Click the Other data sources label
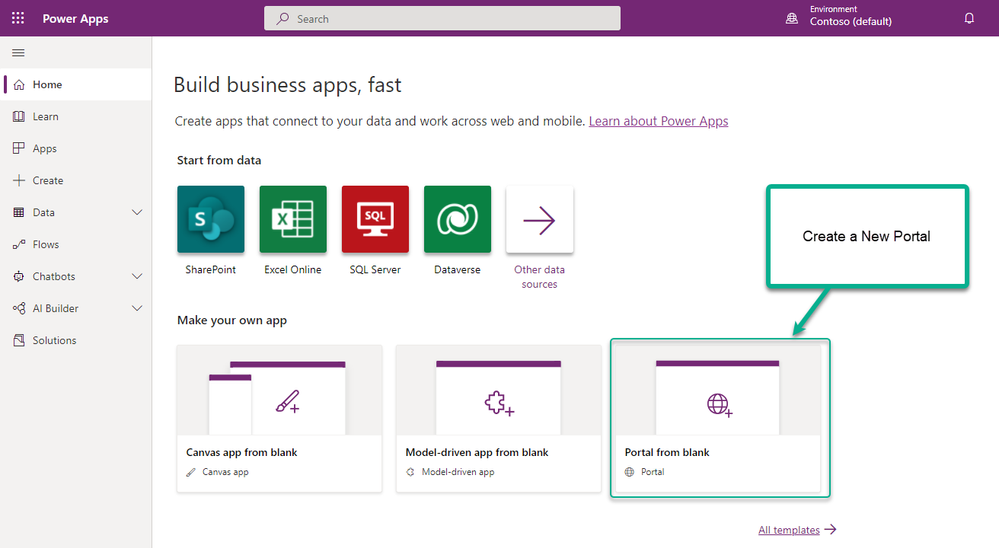This screenshot has width=999, height=548. (540, 277)
